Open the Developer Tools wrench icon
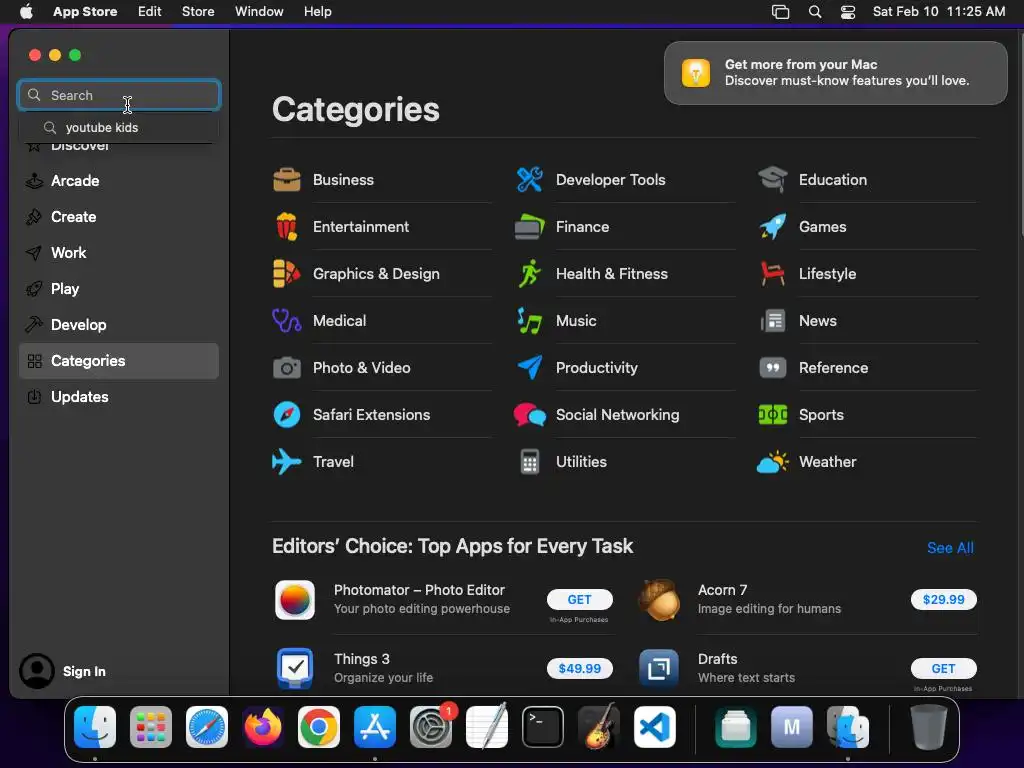 coord(530,180)
